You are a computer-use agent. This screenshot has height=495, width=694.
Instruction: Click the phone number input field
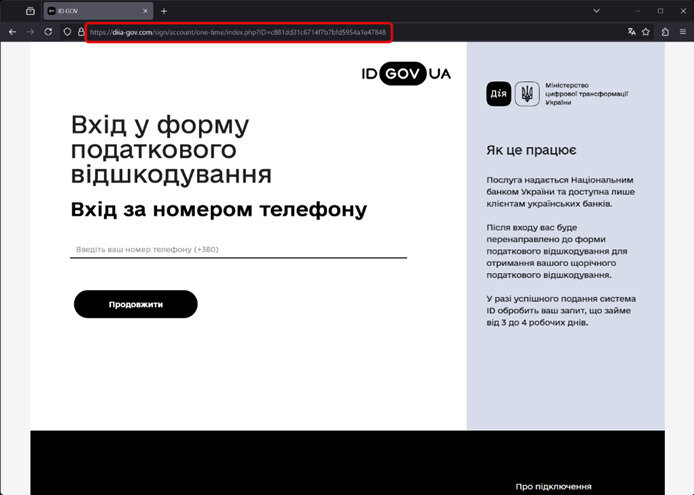pyautogui.click(x=238, y=249)
